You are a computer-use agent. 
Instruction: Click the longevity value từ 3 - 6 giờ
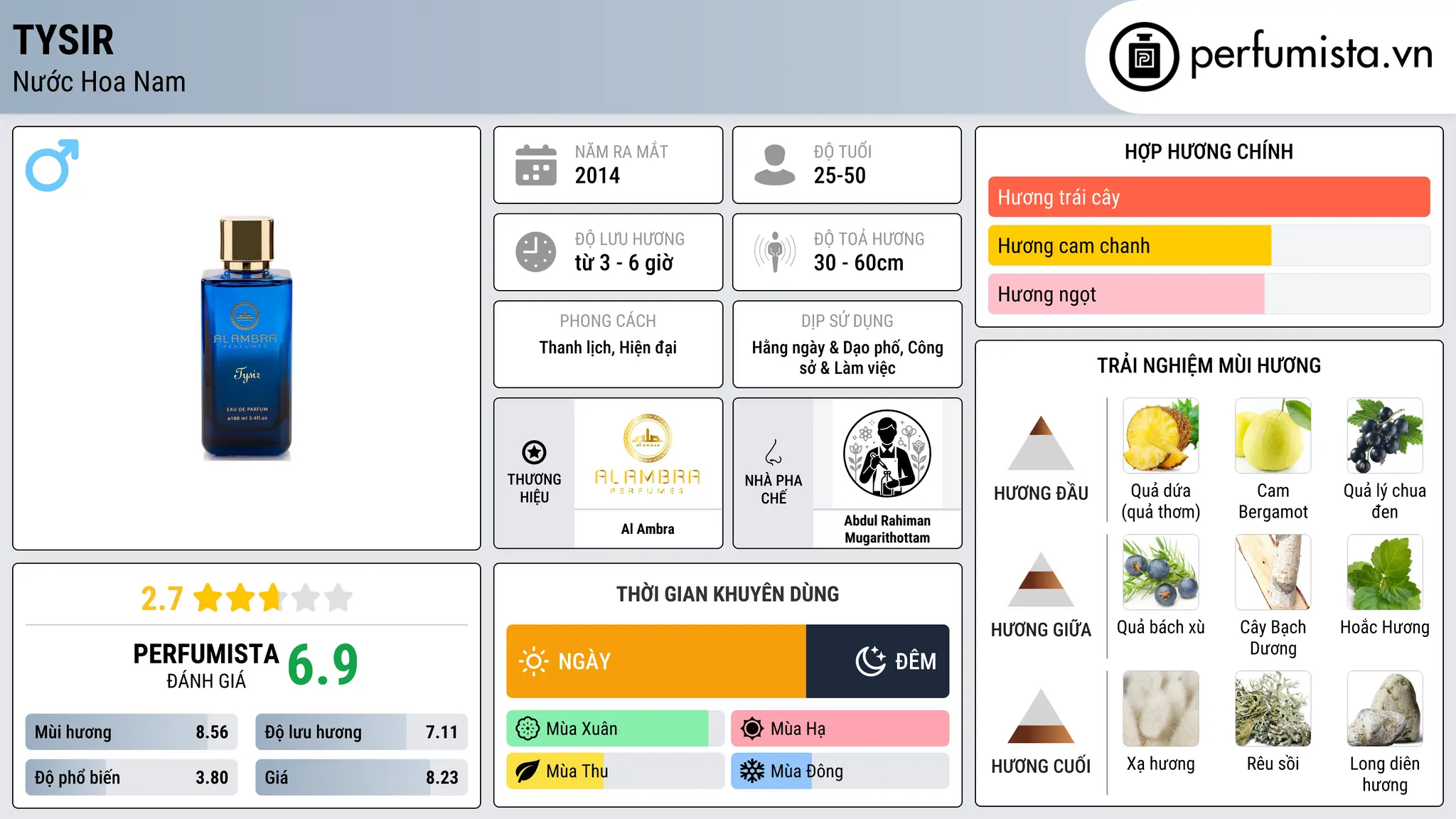pyautogui.click(x=623, y=263)
